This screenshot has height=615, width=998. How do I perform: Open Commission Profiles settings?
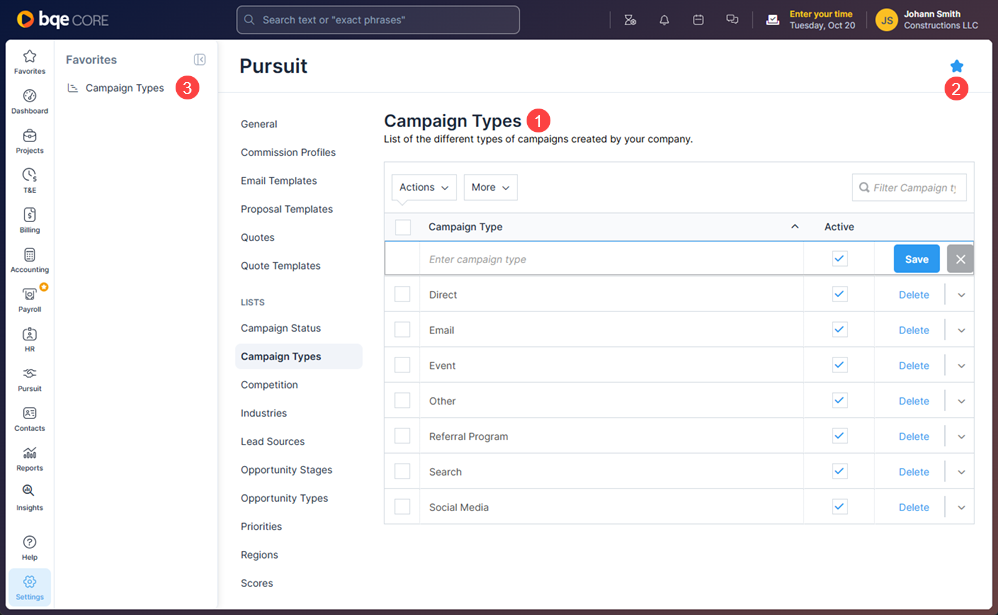(288, 152)
